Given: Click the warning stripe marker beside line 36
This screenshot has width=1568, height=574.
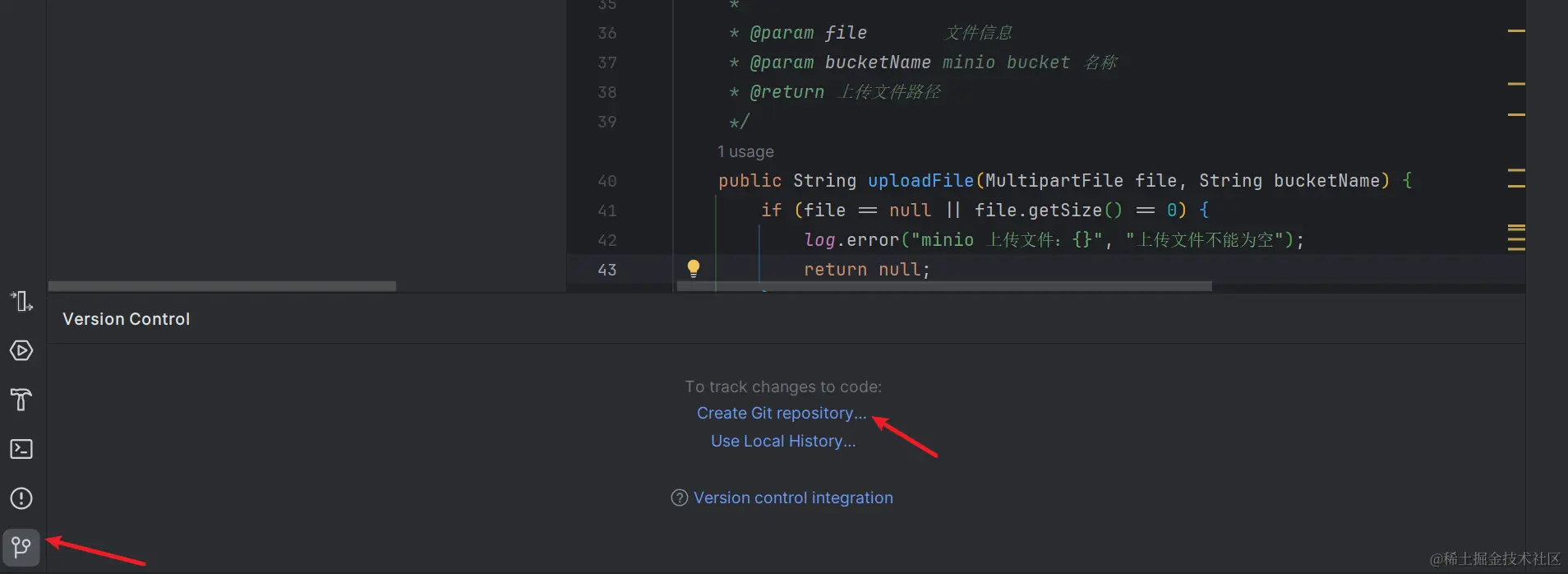Looking at the screenshot, I should click(x=1516, y=31).
